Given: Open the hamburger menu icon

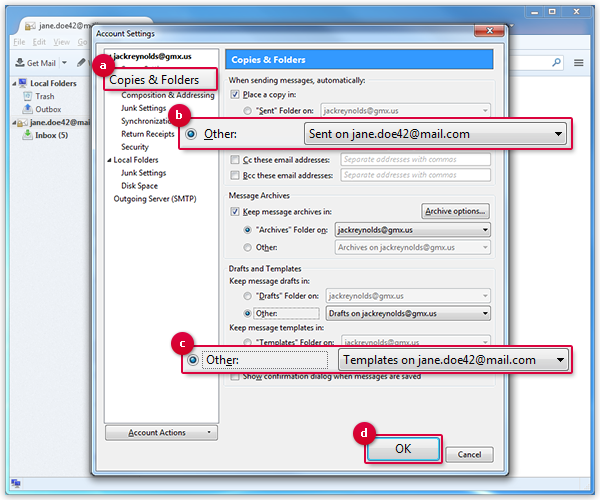Looking at the screenshot, I should [x=579, y=63].
